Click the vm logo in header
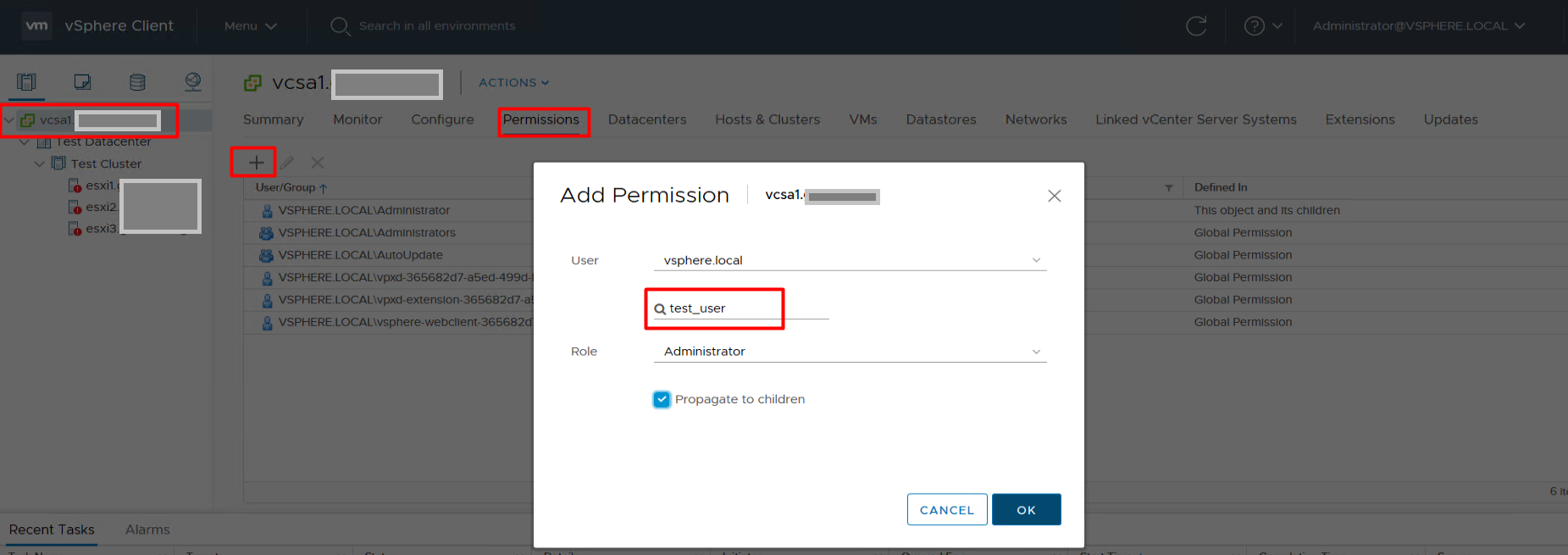This screenshot has height=555, width=1568. coord(36,25)
